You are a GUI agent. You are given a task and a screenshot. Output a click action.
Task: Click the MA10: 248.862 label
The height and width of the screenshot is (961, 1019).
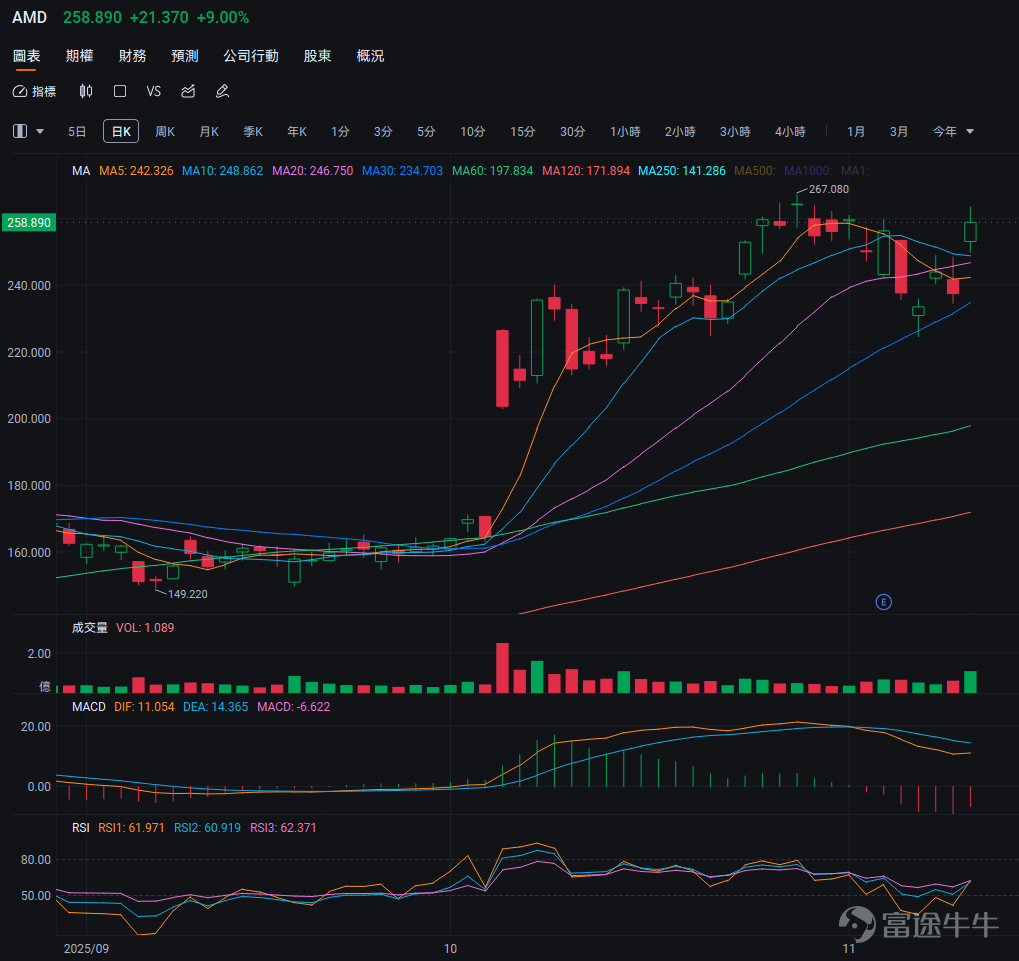[222, 171]
